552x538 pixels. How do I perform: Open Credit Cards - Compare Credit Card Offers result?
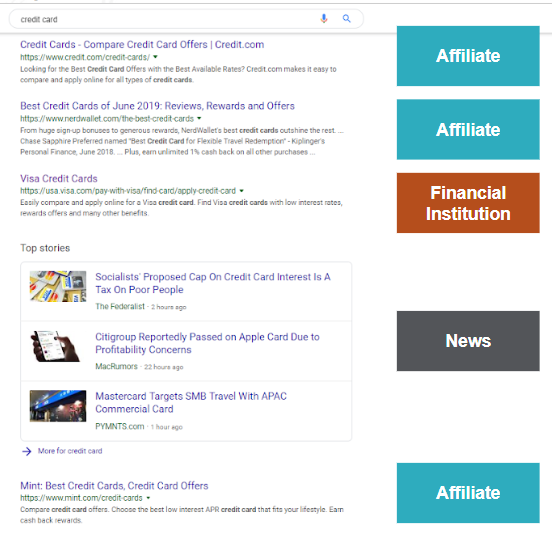(x=142, y=45)
